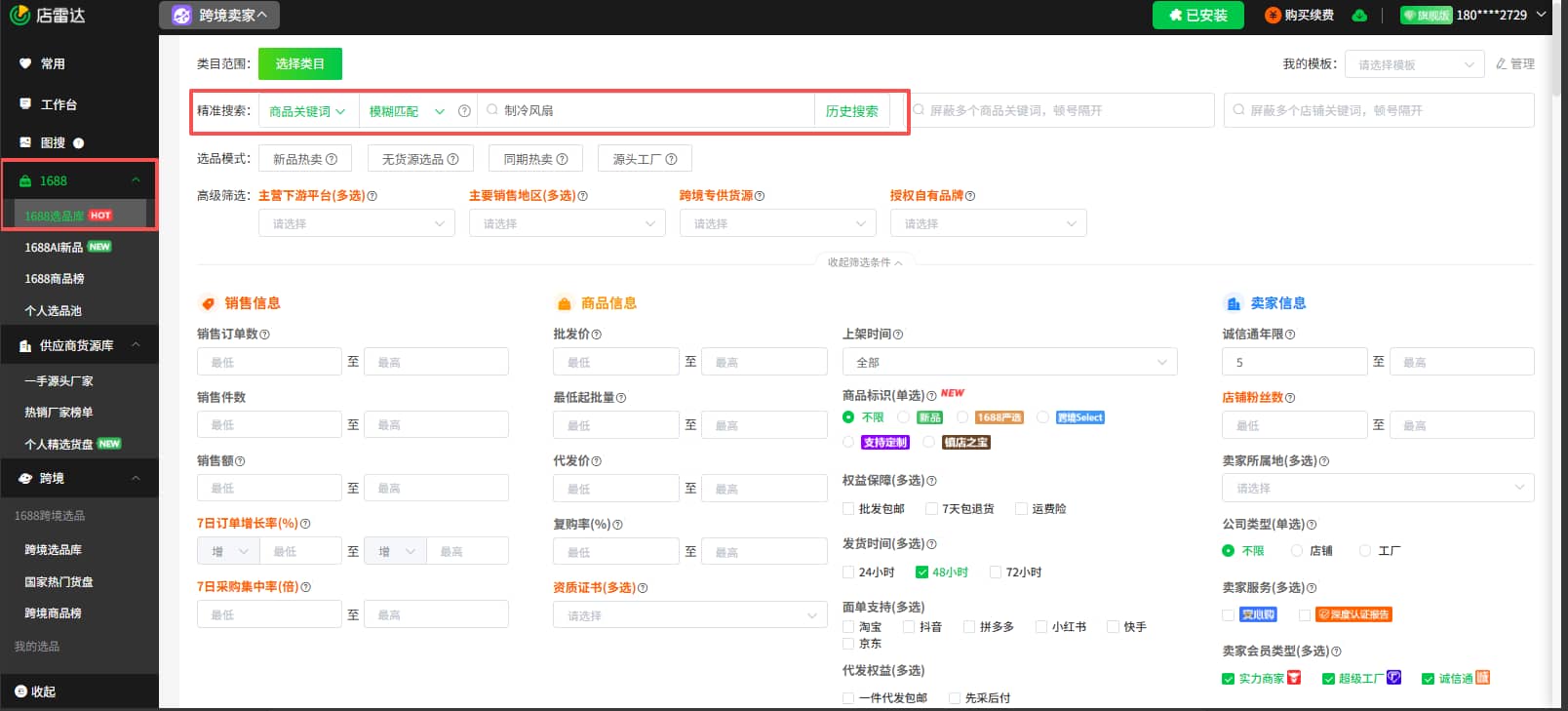Open 我的模板 请选择模板 dropdown
This screenshot has height=711, width=1568.
point(1415,64)
